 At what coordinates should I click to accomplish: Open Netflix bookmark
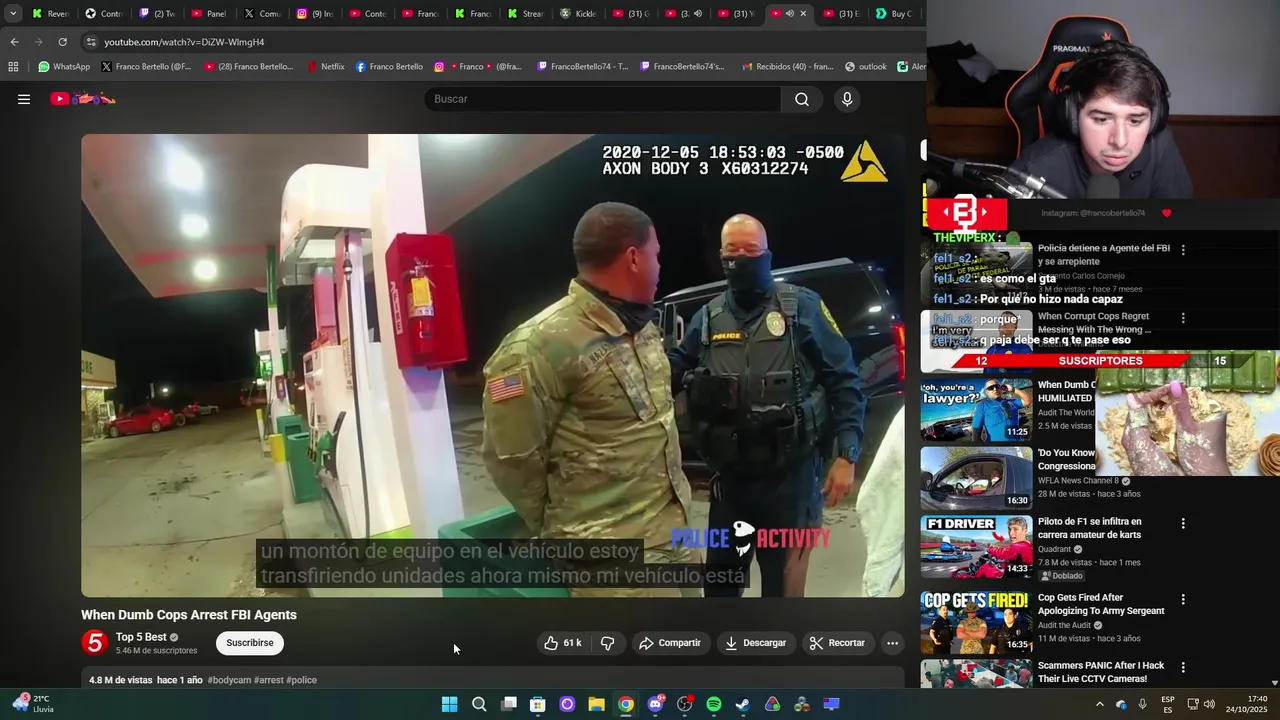coord(325,67)
